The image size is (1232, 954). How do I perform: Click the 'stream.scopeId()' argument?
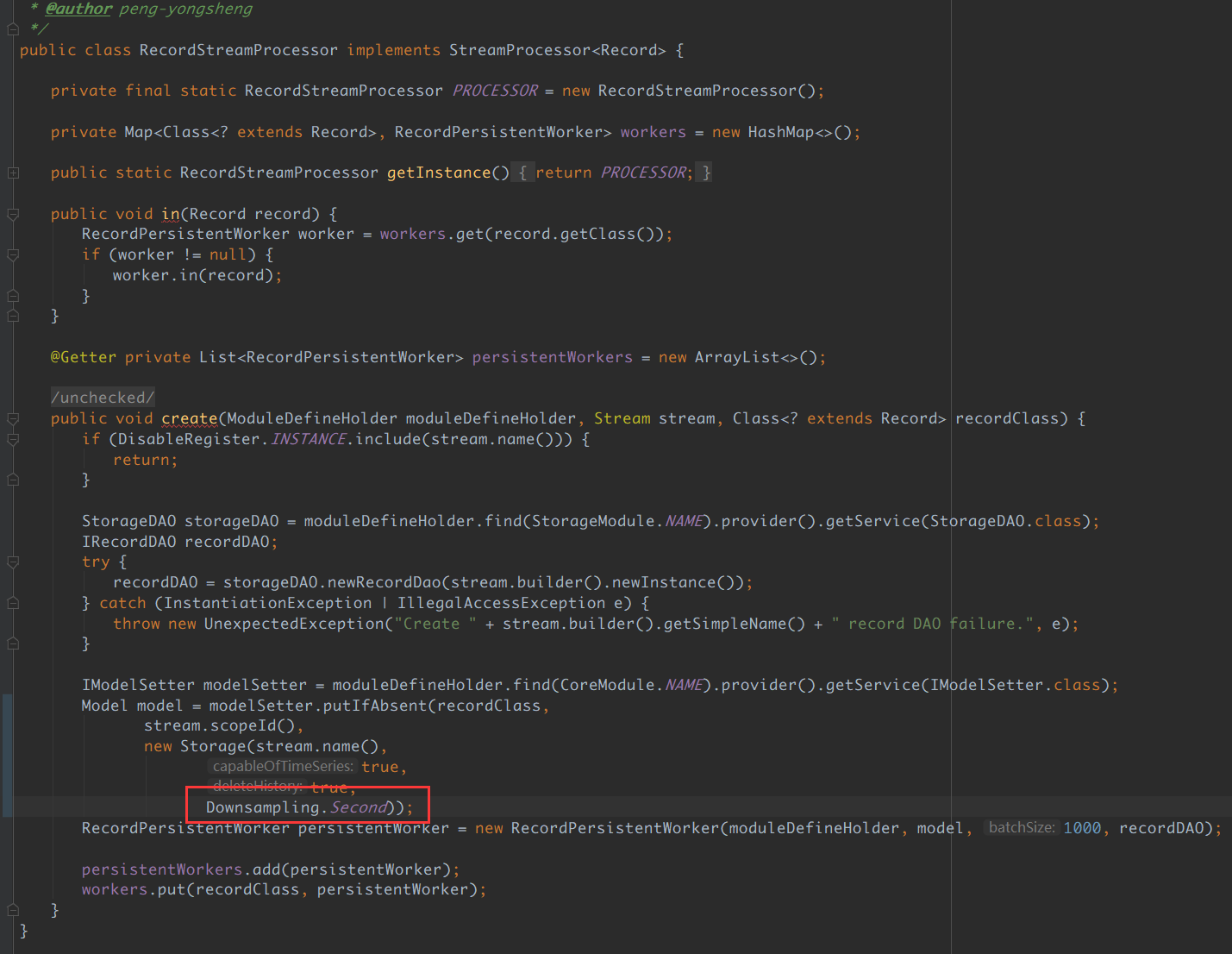point(219,725)
